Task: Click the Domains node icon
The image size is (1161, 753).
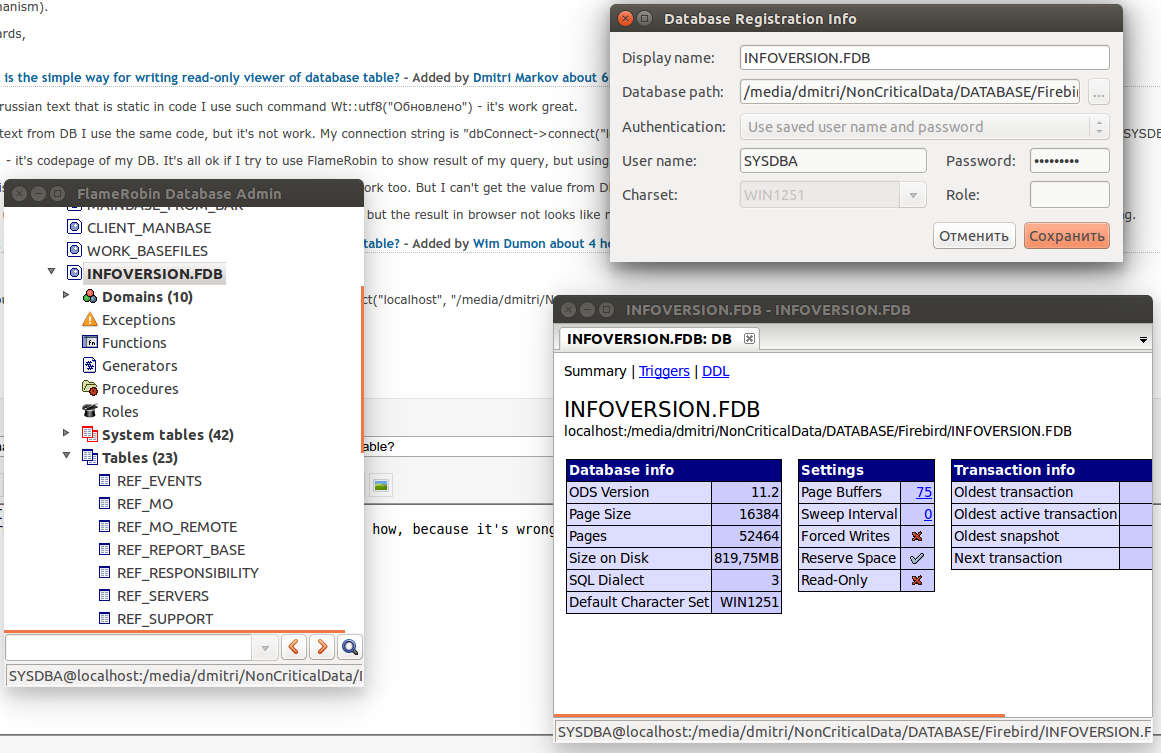Action: [x=90, y=296]
